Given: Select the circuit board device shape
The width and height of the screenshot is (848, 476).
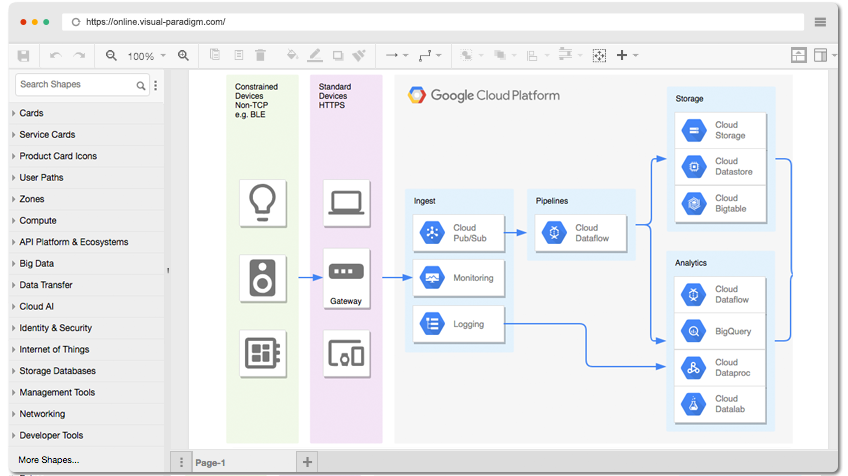Looking at the screenshot, I should [x=263, y=353].
